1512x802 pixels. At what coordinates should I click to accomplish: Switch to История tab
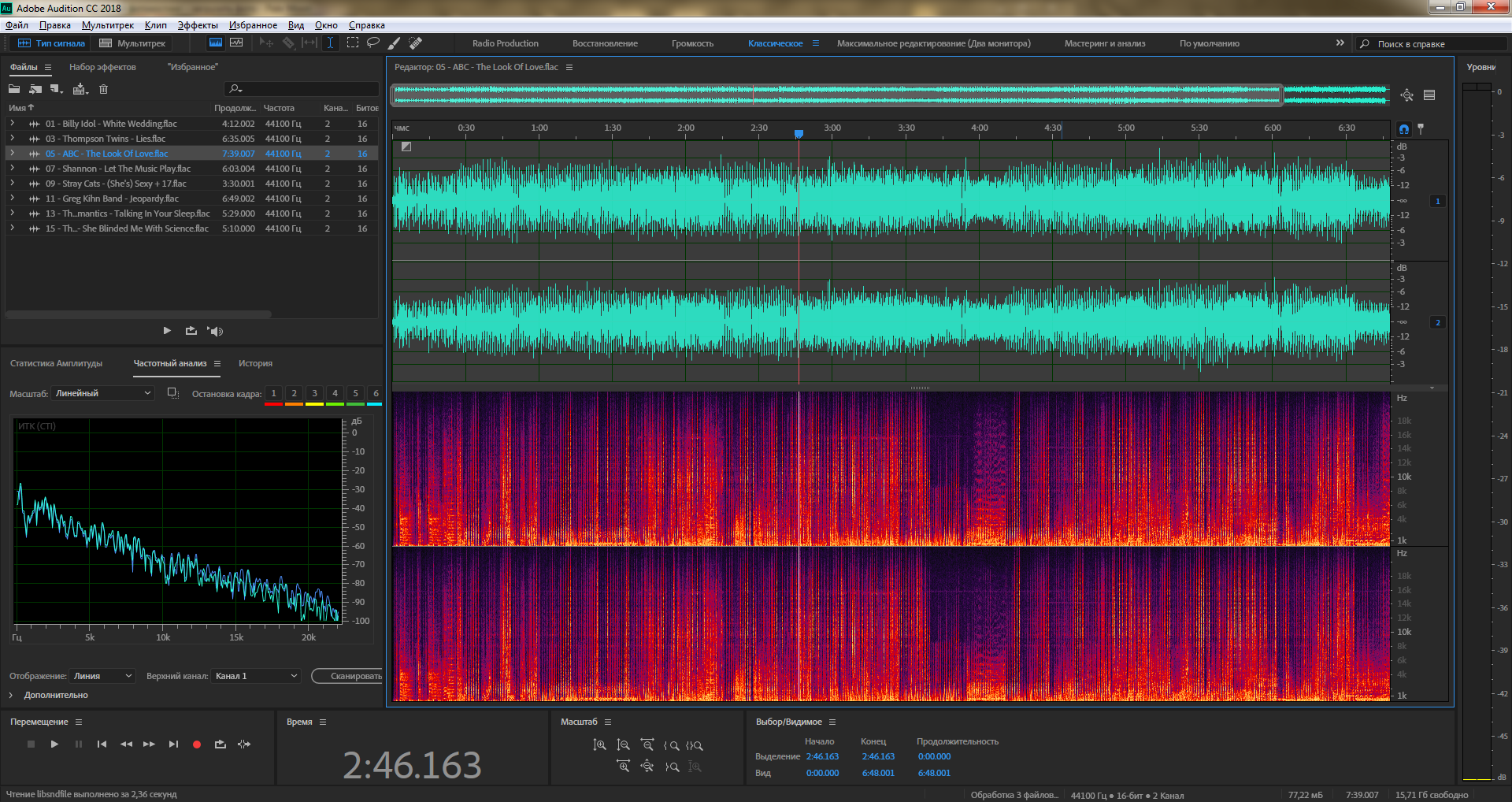pos(255,363)
